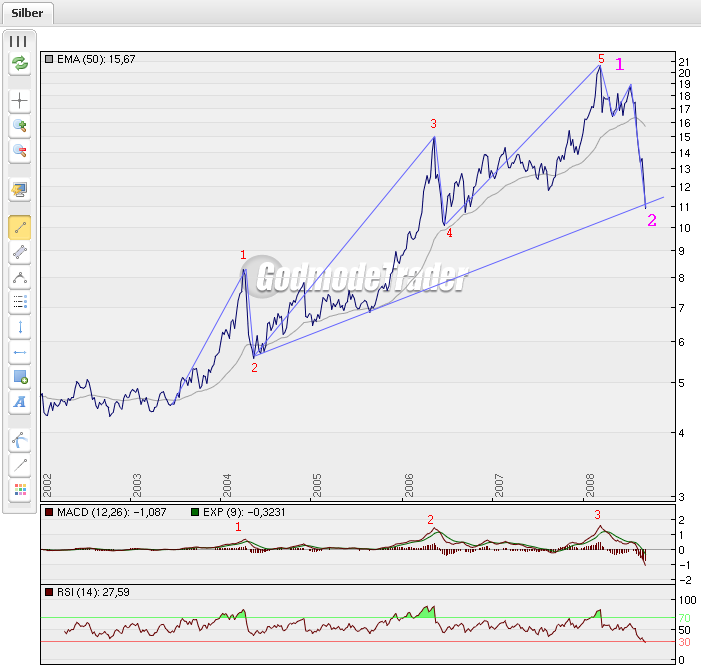Switch to the Silber tab

(x=27, y=13)
